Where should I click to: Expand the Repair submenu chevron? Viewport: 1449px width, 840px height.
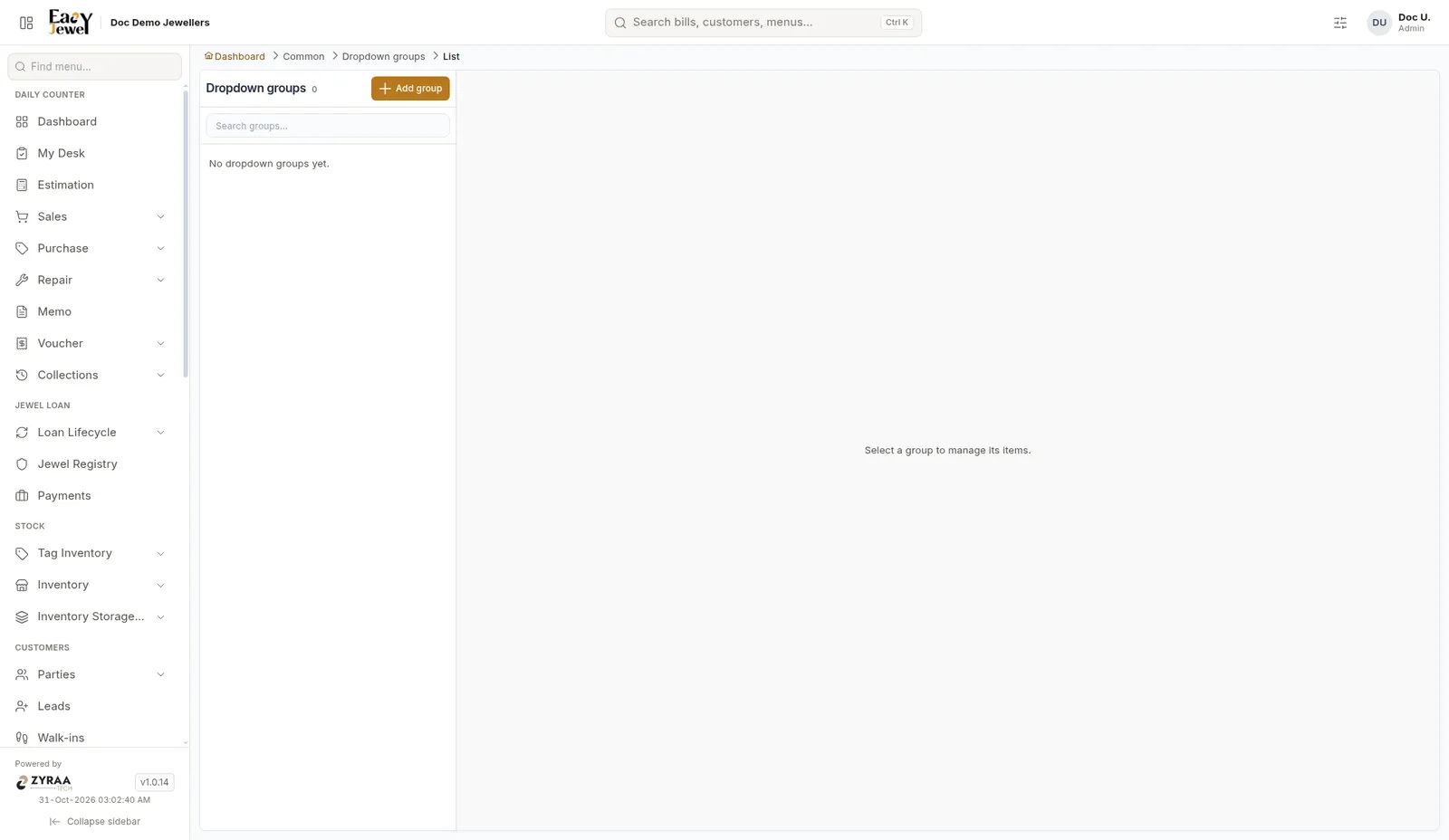click(x=160, y=280)
